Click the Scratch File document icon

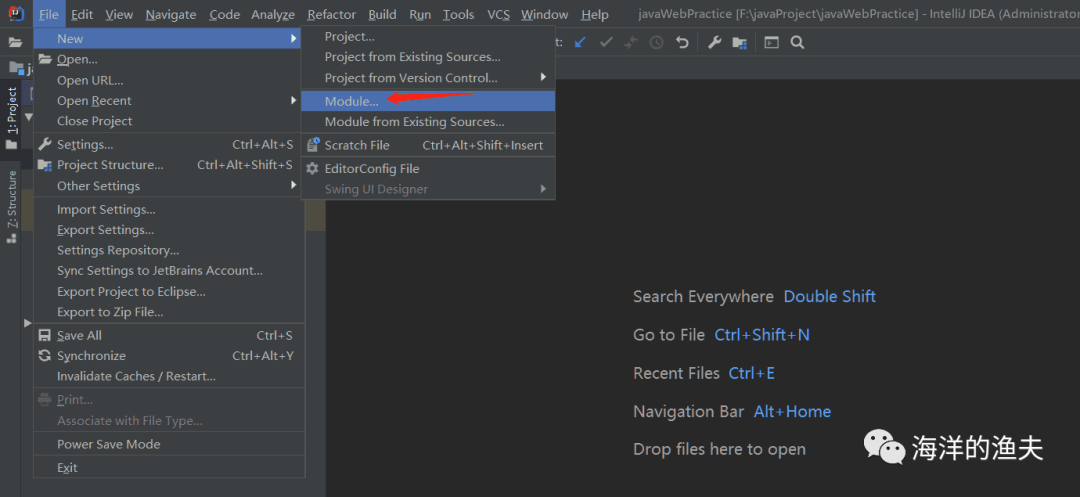(x=313, y=145)
